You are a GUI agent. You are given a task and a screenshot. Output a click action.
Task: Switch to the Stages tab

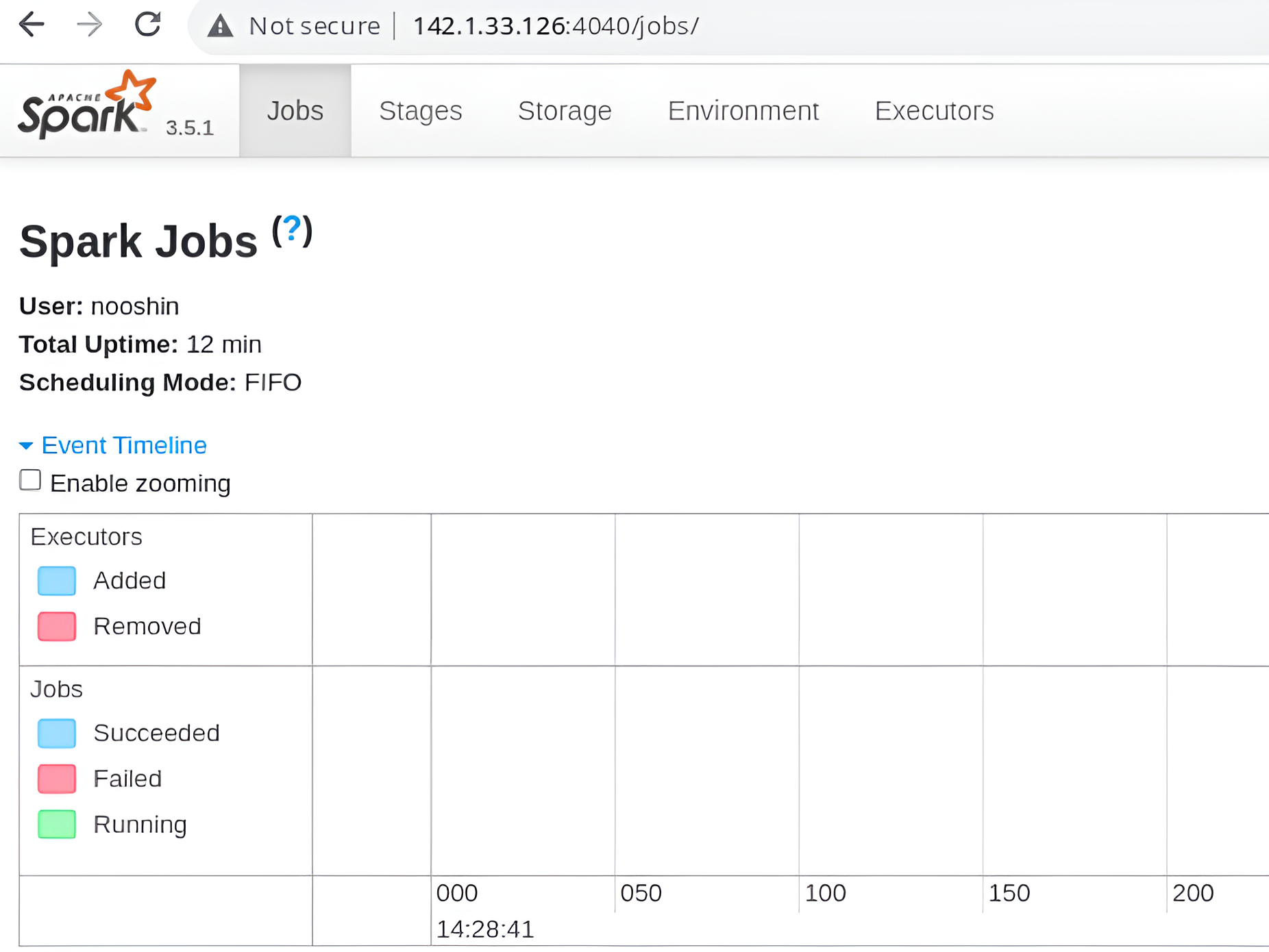point(420,110)
